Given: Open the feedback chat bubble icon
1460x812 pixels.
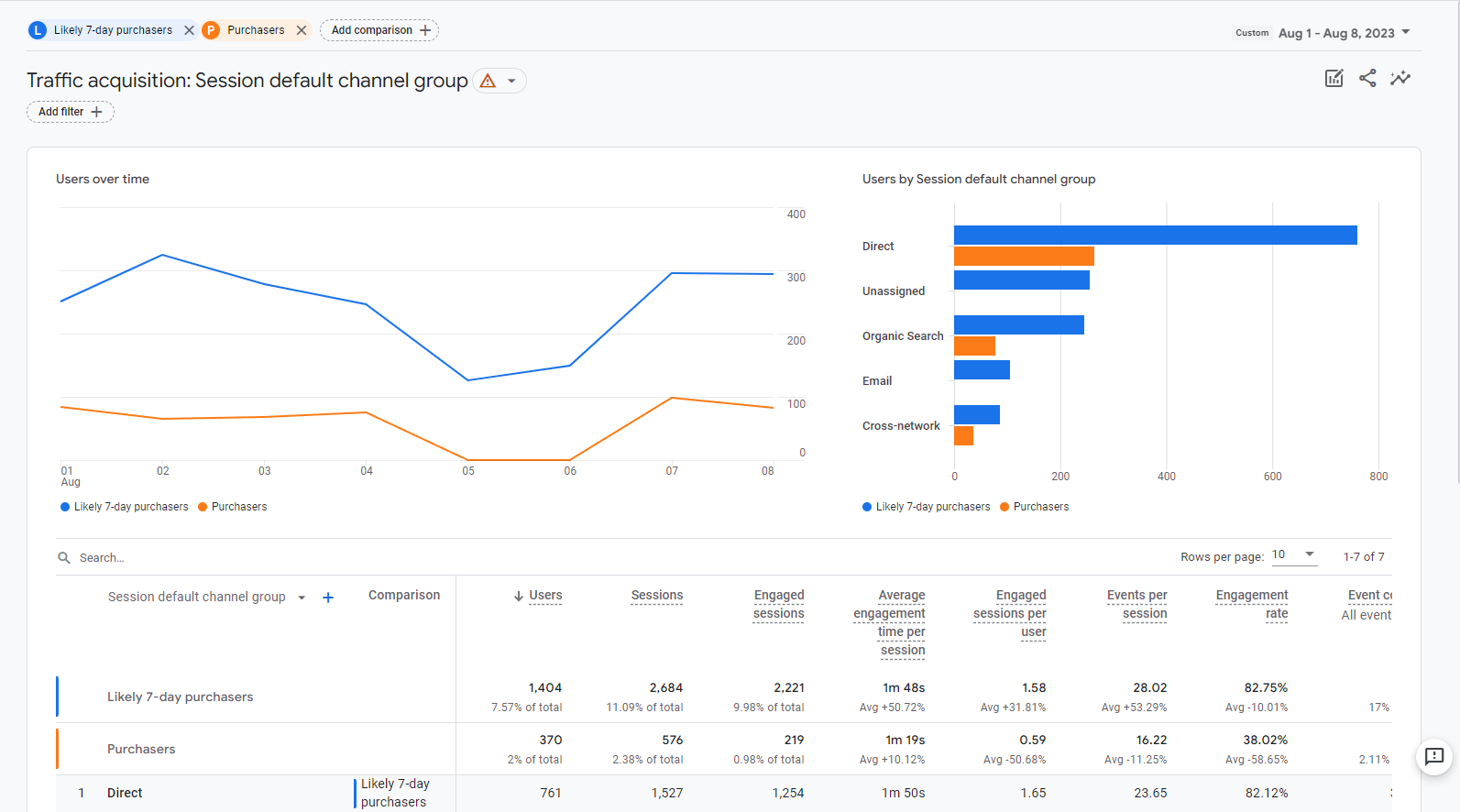Looking at the screenshot, I should 1434,757.
